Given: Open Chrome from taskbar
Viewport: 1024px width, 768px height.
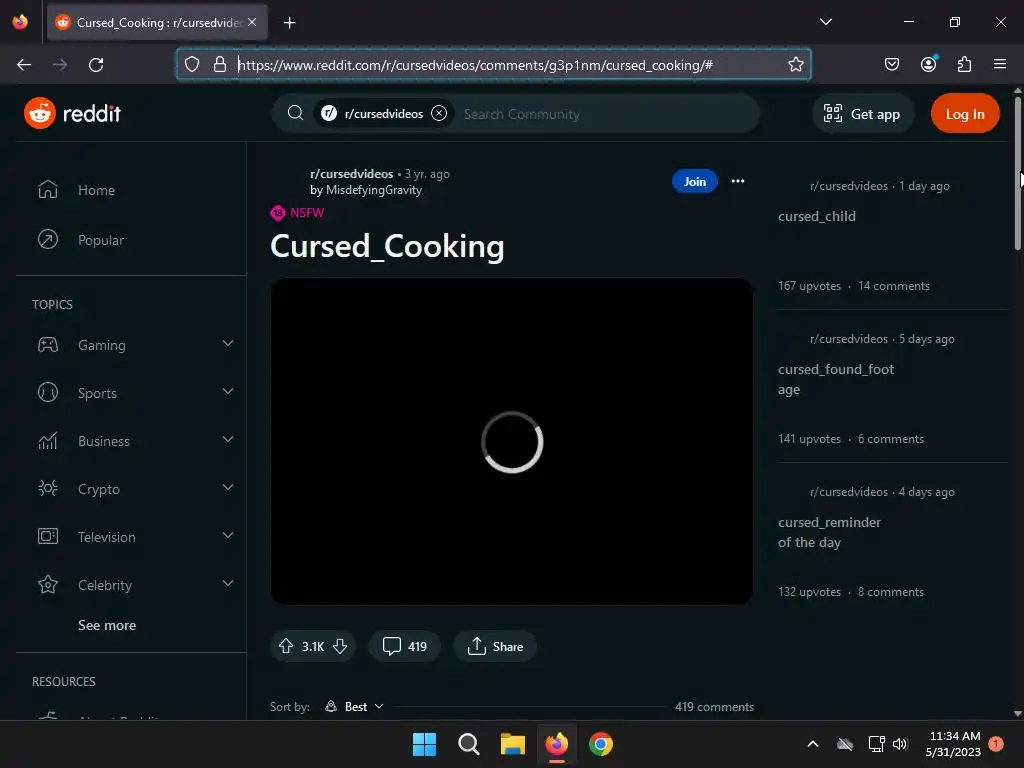Looking at the screenshot, I should coord(601,744).
